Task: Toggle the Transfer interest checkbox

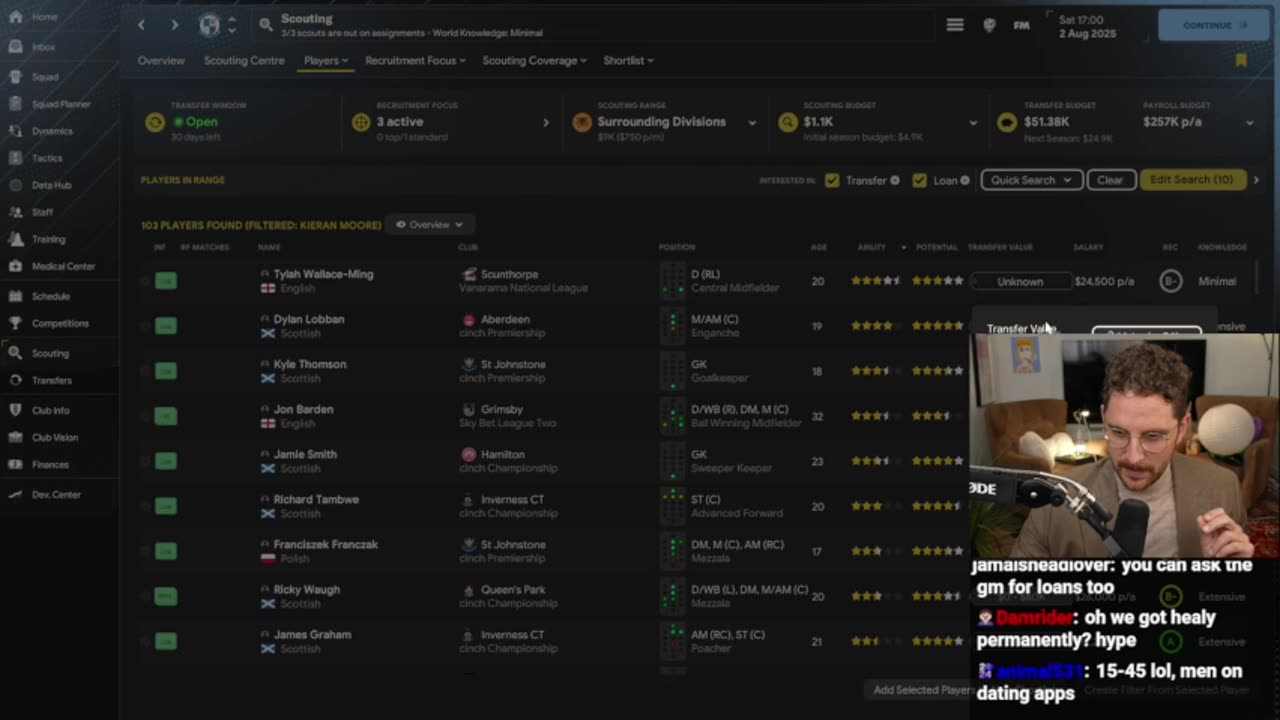Action: tap(832, 180)
